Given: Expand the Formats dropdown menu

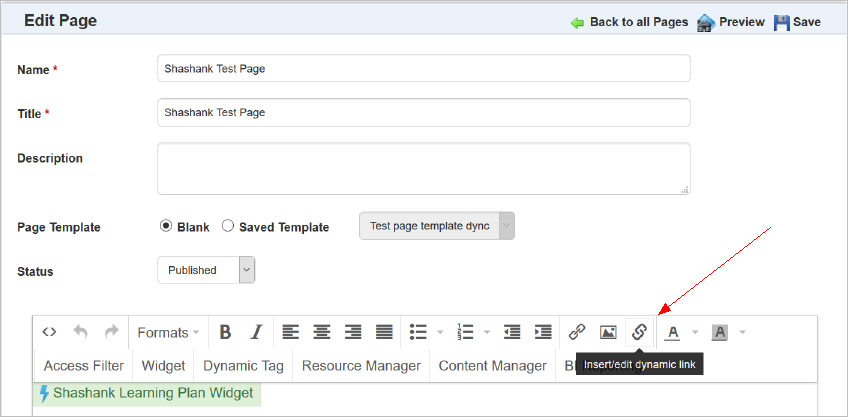Looking at the screenshot, I should [x=168, y=332].
